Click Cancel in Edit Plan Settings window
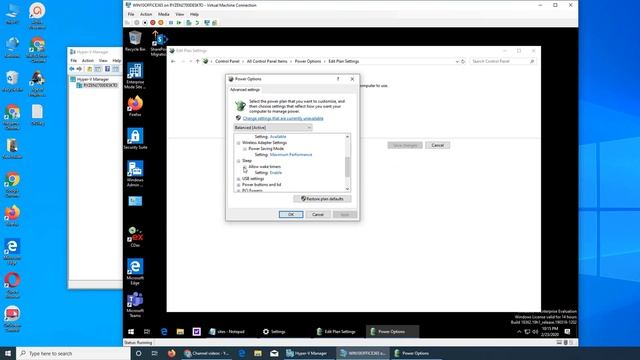Screen dimensions: 640x360 point(438,145)
